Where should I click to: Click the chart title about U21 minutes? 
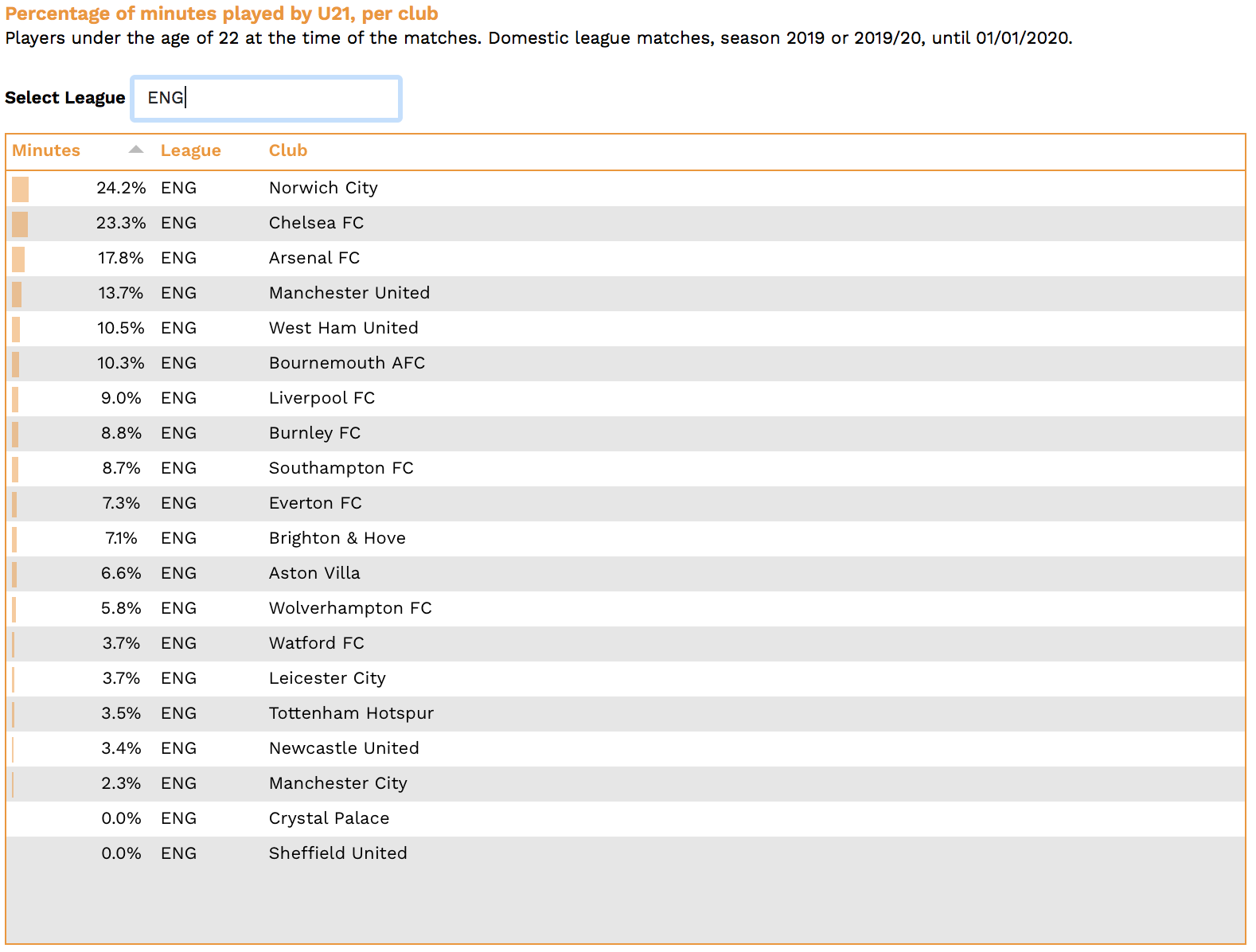(x=221, y=14)
